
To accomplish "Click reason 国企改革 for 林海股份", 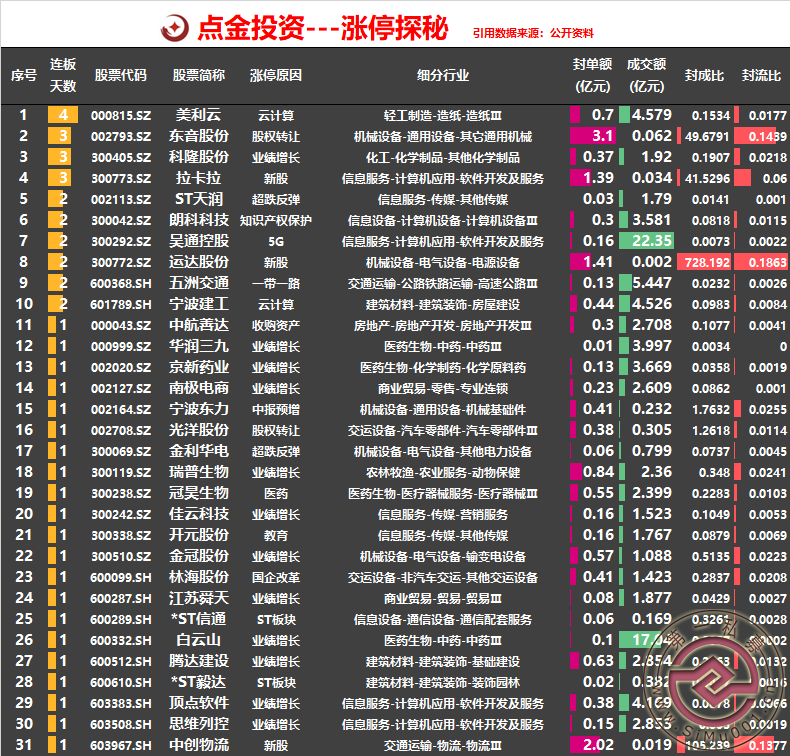I will [x=276, y=577].
